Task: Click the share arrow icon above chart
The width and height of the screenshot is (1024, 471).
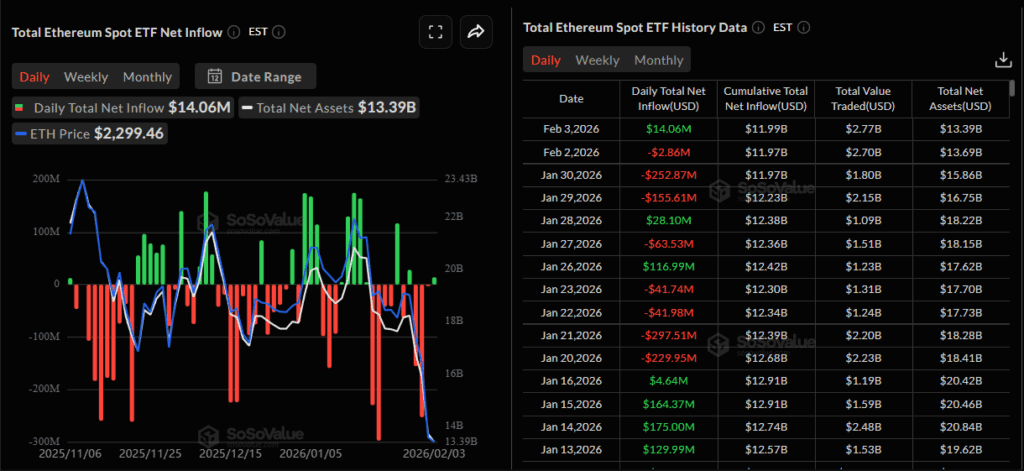Action: pyautogui.click(x=476, y=32)
